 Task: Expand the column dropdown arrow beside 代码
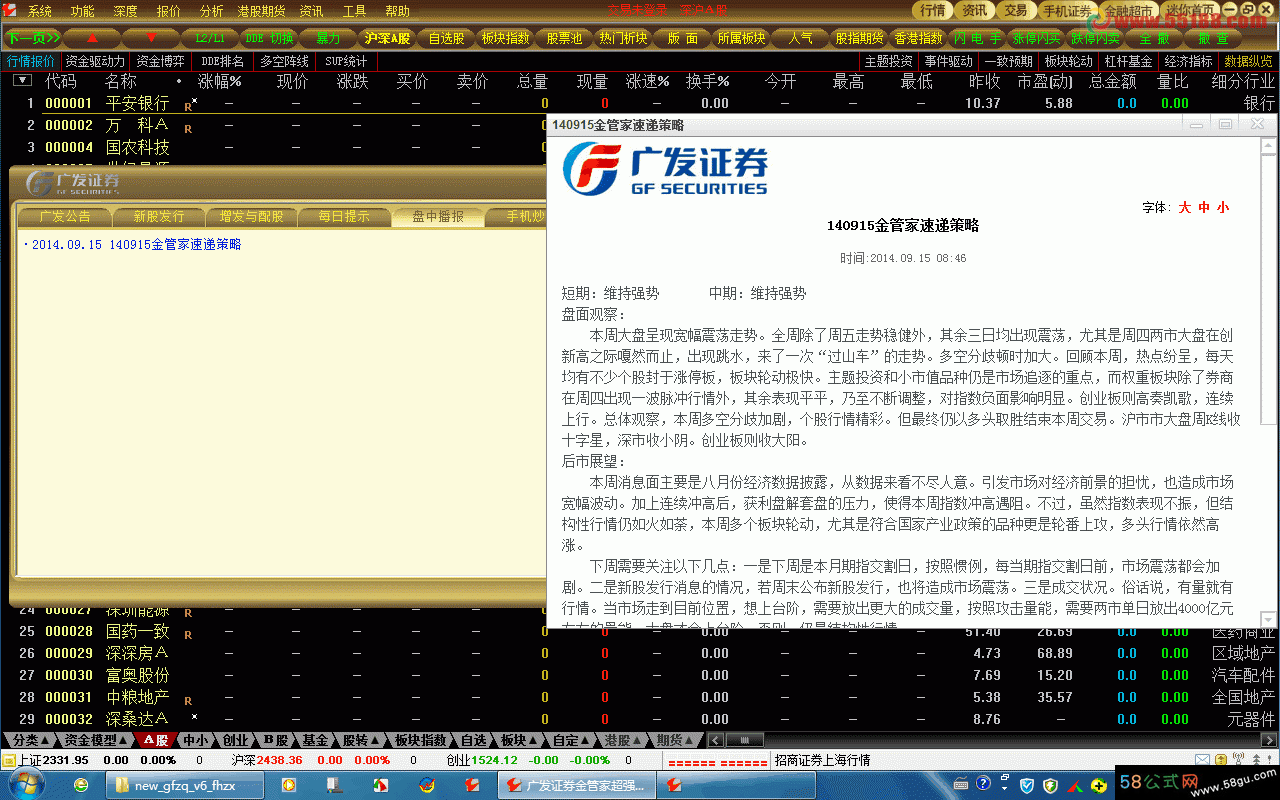pyautogui.click(x=22, y=81)
